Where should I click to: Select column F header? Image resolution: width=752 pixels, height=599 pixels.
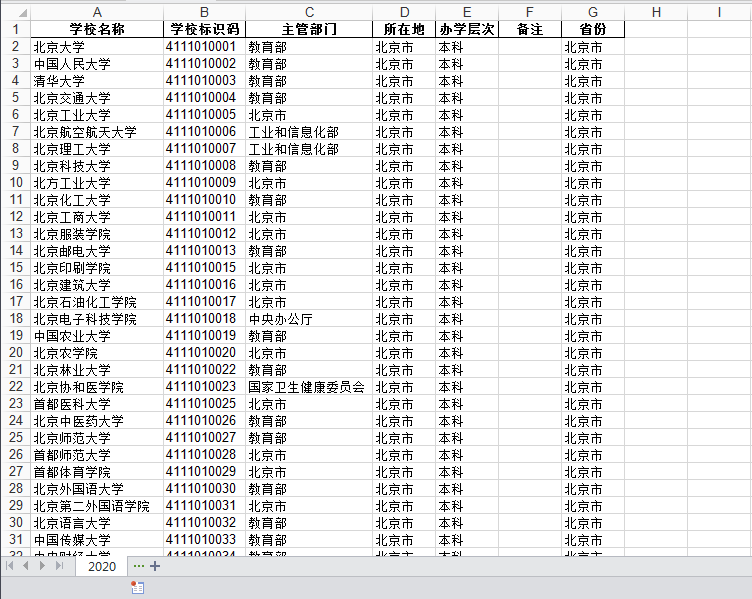(530, 12)
